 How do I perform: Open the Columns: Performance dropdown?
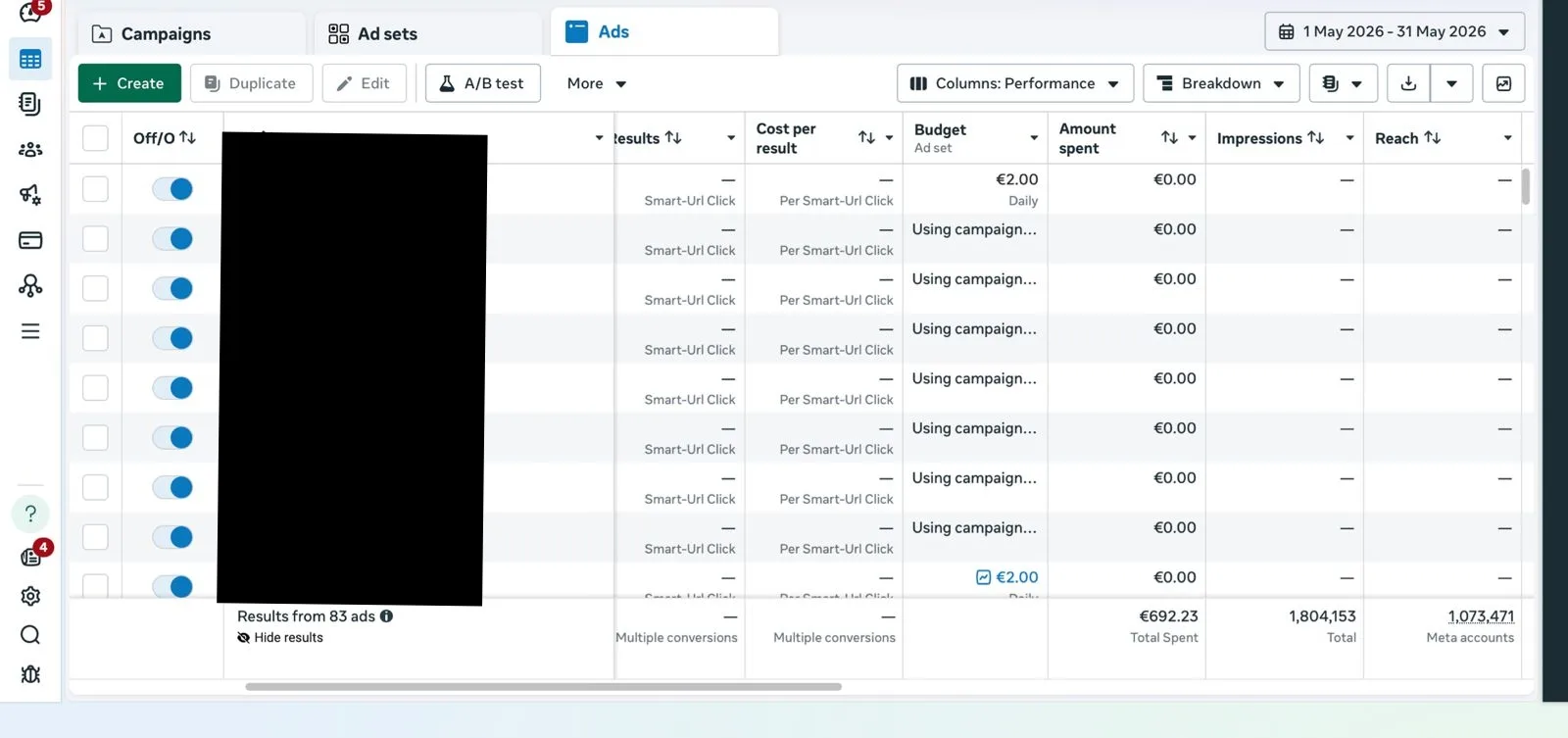point(1015,83)
